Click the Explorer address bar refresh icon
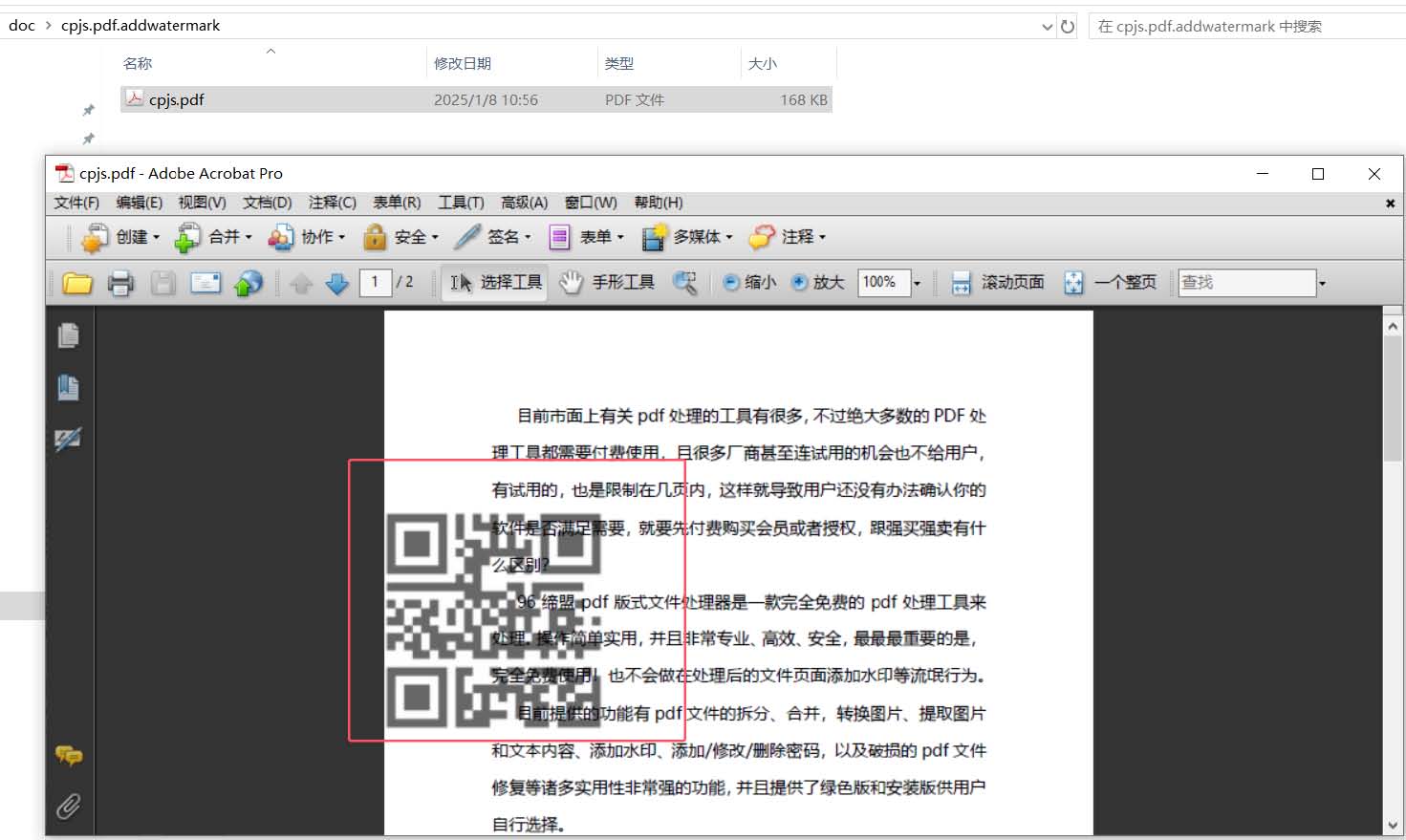This screenshot has height=840, width=1406. [x=1068, y=26]
